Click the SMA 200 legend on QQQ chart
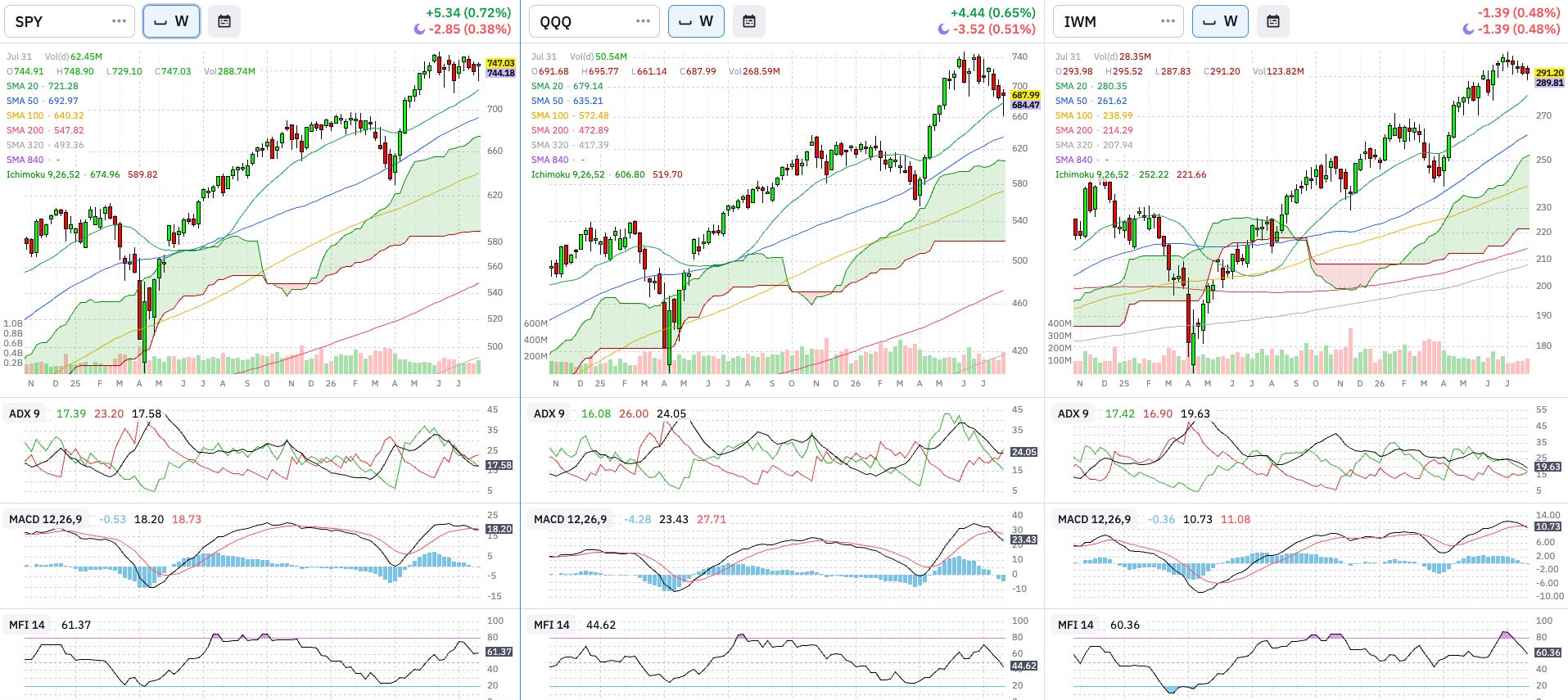The height and width of the screenshot is (700, 1568). pyautogui.click(x=570, y=130)
